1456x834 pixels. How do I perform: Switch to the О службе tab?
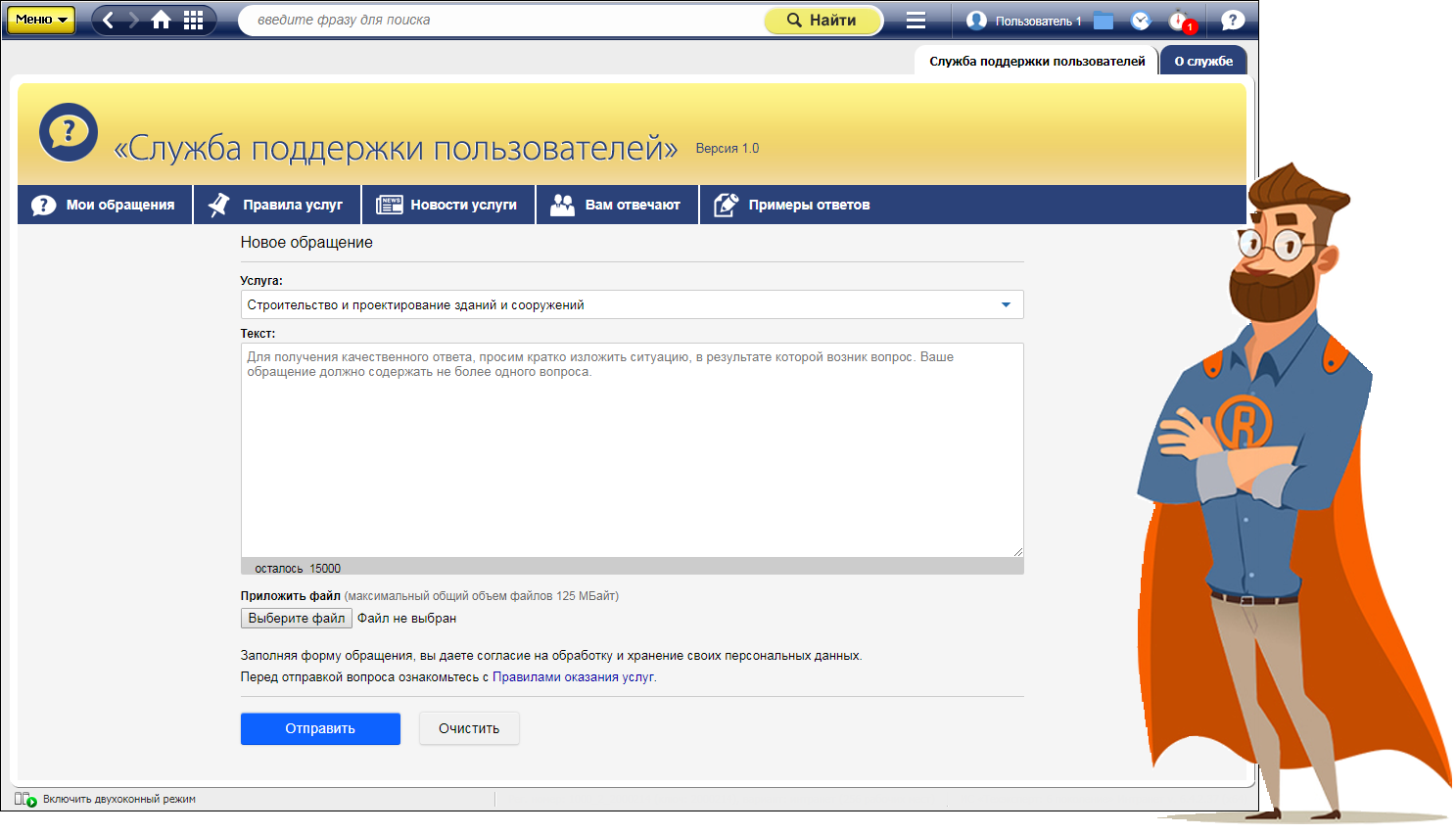[x=1202, y=61]
